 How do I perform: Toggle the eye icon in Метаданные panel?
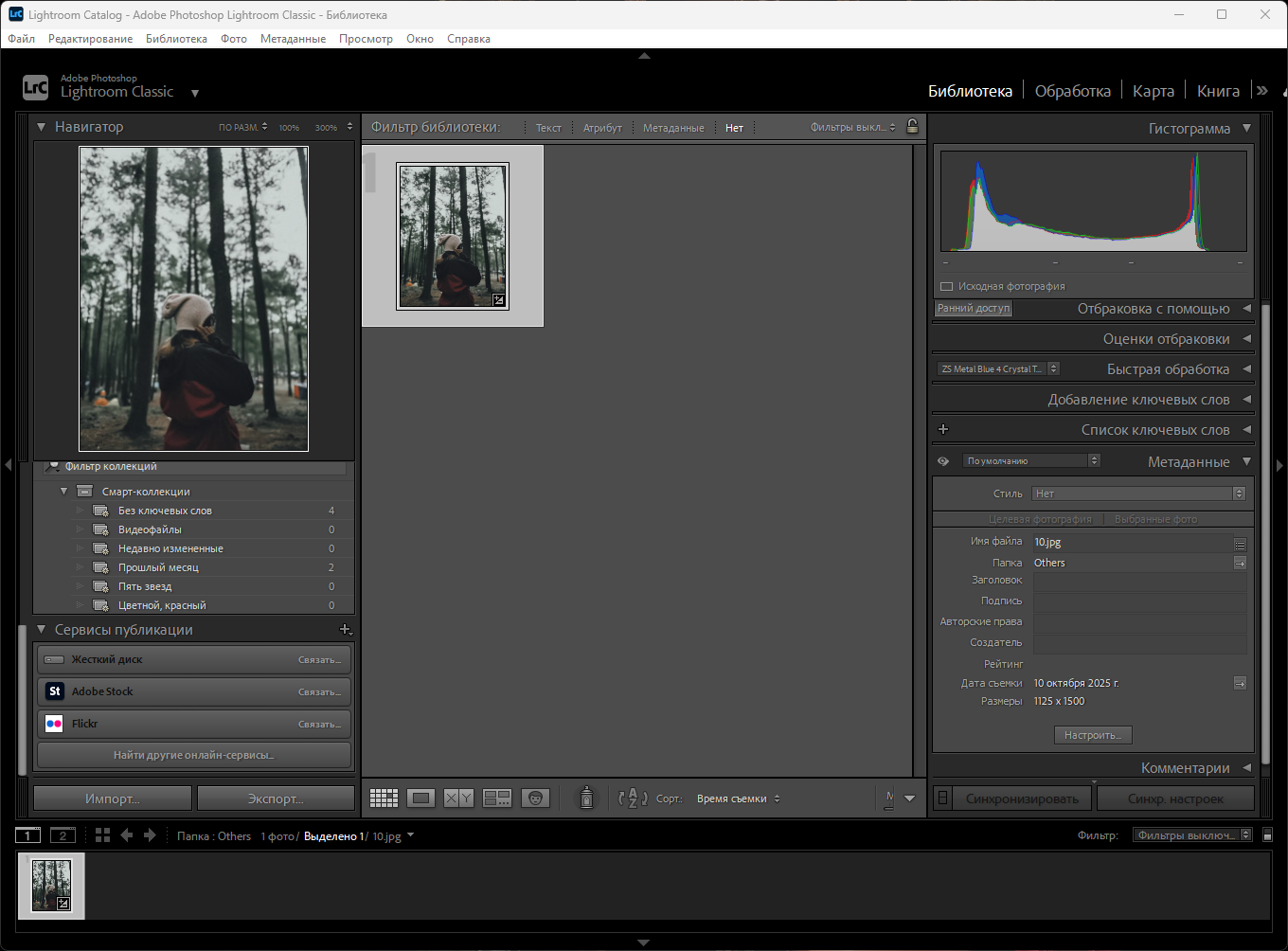[943, 461]
